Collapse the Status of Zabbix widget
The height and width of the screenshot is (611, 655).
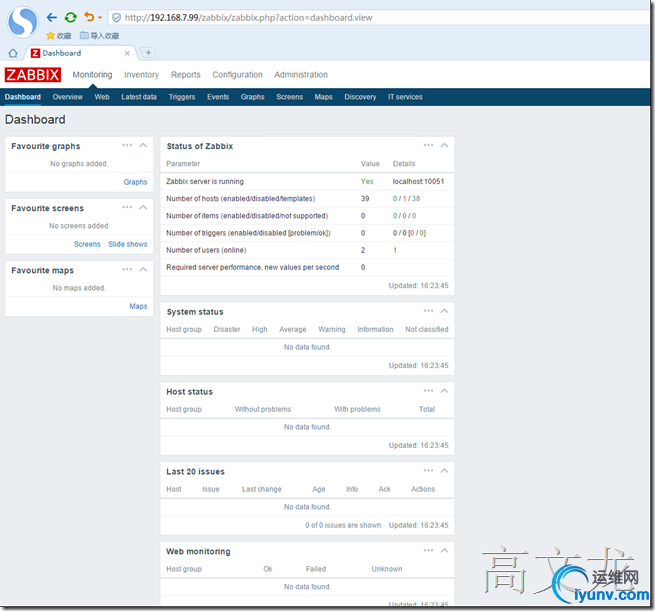point(444,145)
